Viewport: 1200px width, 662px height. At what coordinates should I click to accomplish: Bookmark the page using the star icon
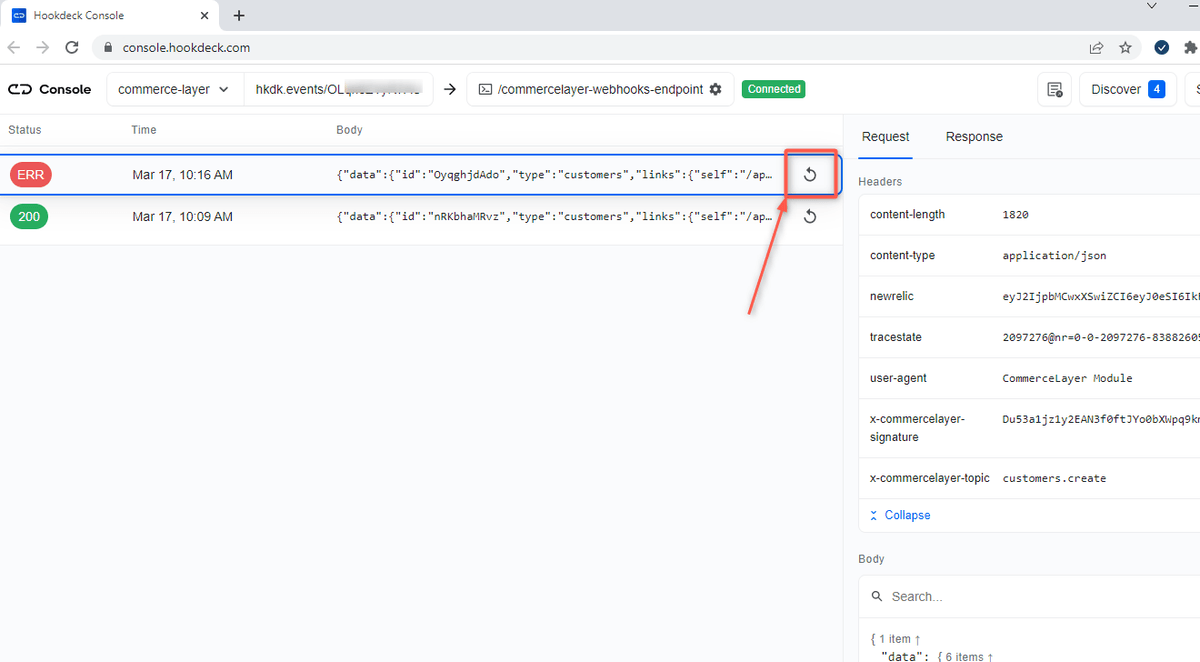pyautogui.click(x=1126, y=47)
